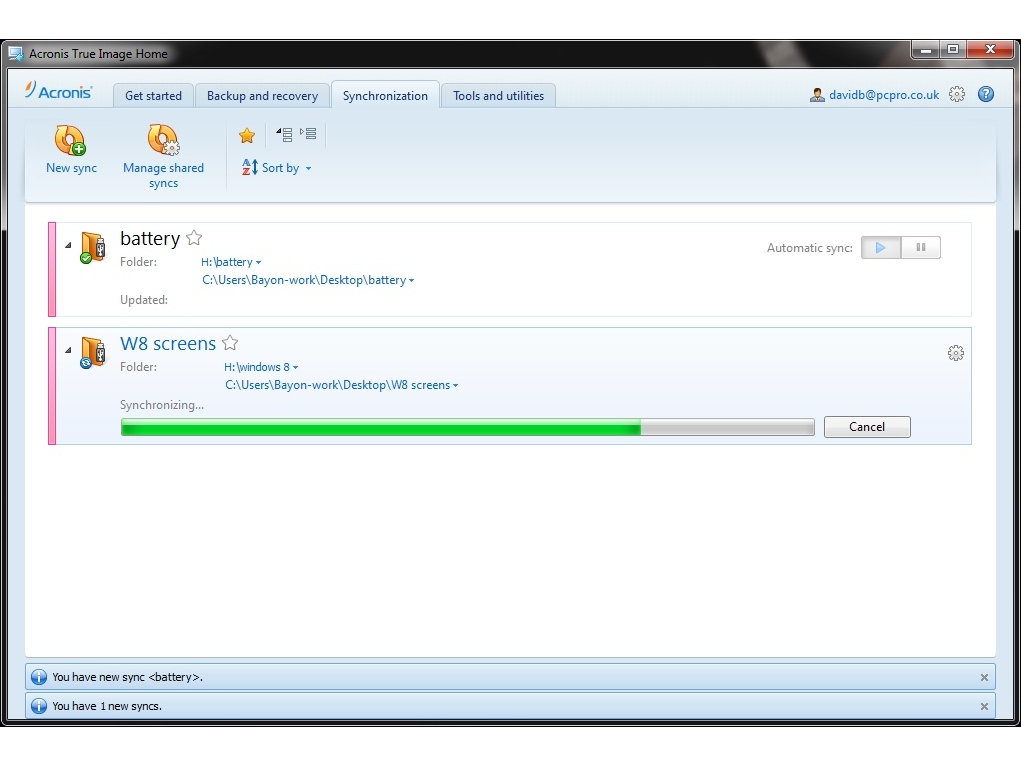Image resolution: width=1021 pixels, height=766 pixels.
Task: Dismiss the 1 new syncs notification
Action: [x=984, y=706]
